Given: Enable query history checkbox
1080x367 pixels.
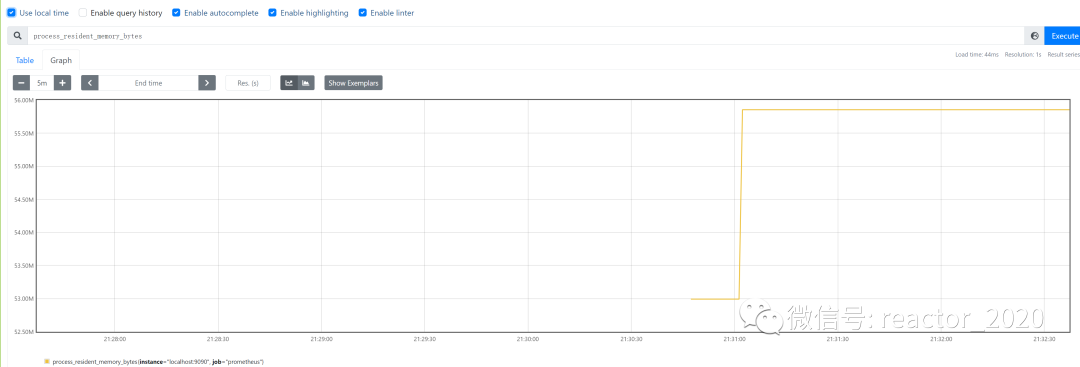Looking at the screenshot, I should click(x=83, y=12).
